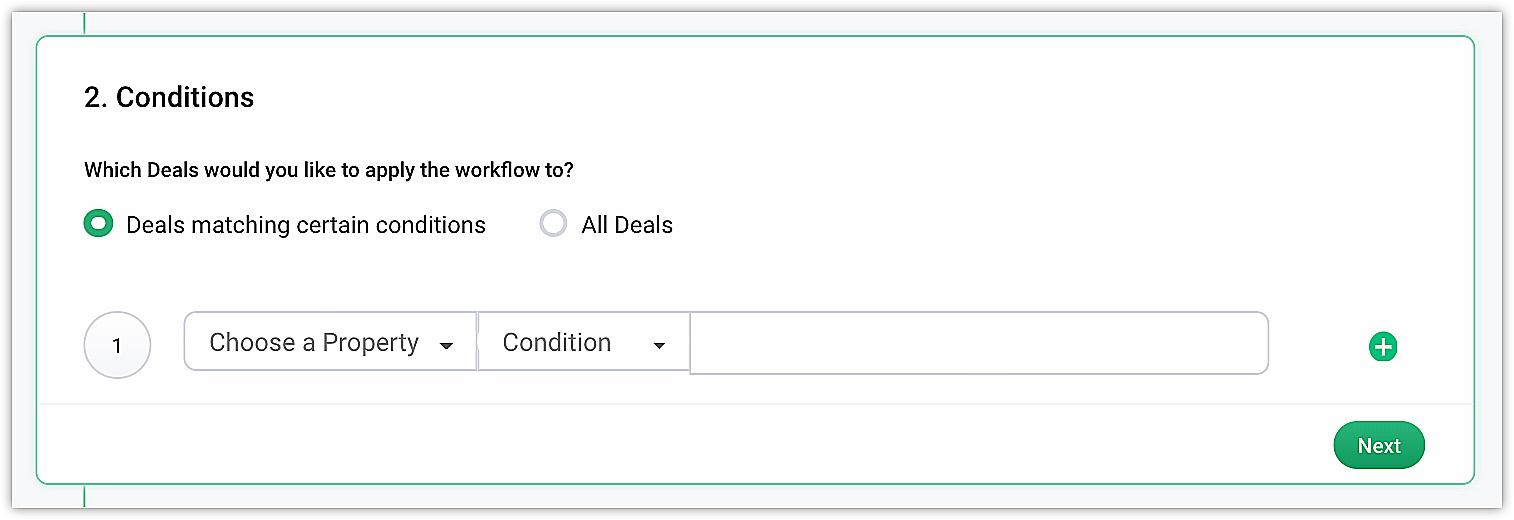Viewport: 1514px width, 520px height.
Task: Click the right end of the value field
Action: (x=1240, y=343)
